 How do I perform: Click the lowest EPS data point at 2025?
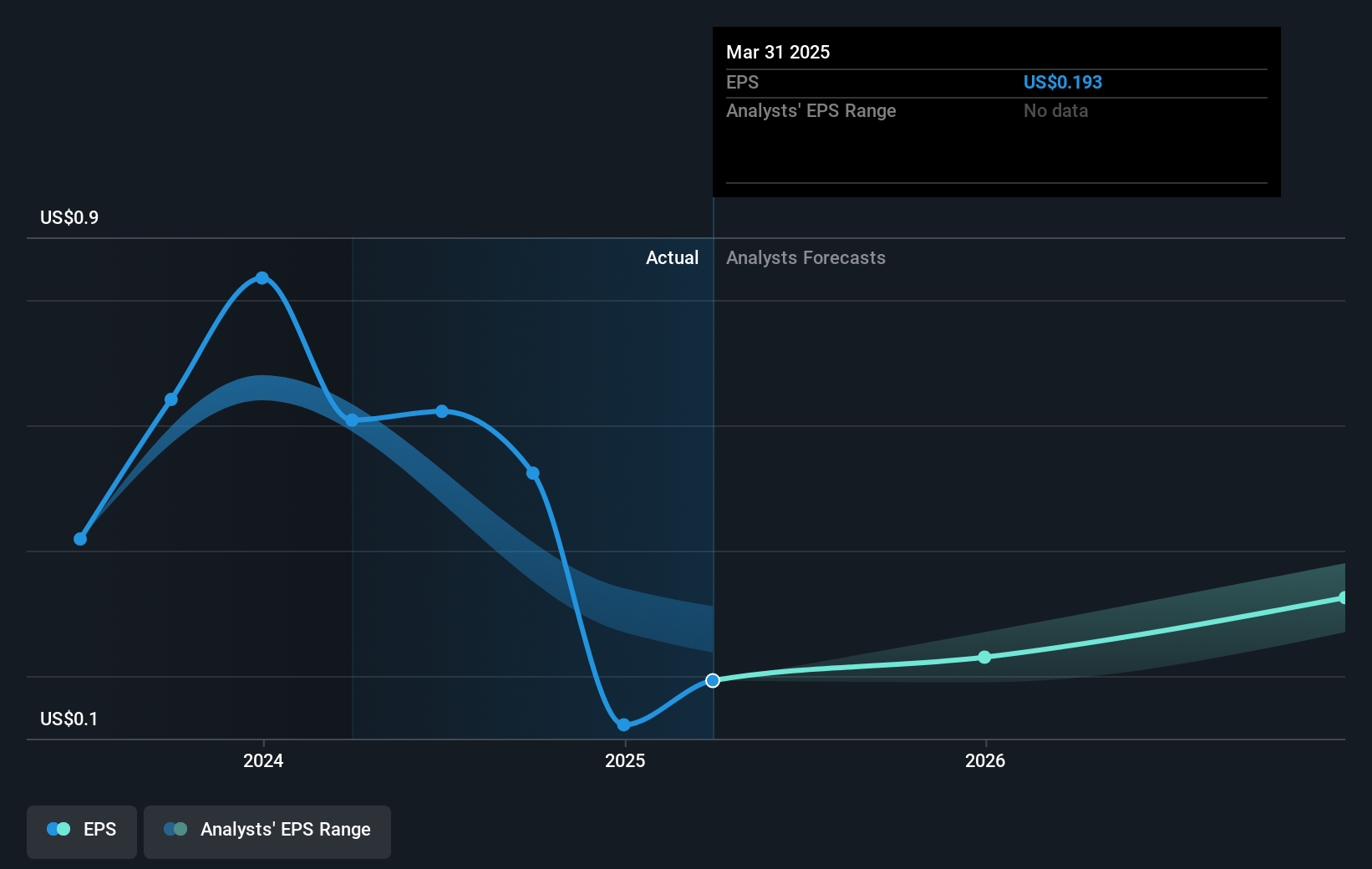tap(623, 724)
